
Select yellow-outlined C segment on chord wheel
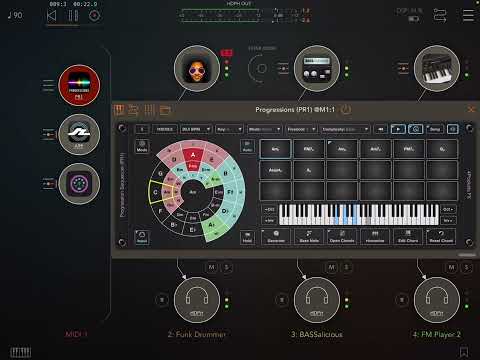156,192
